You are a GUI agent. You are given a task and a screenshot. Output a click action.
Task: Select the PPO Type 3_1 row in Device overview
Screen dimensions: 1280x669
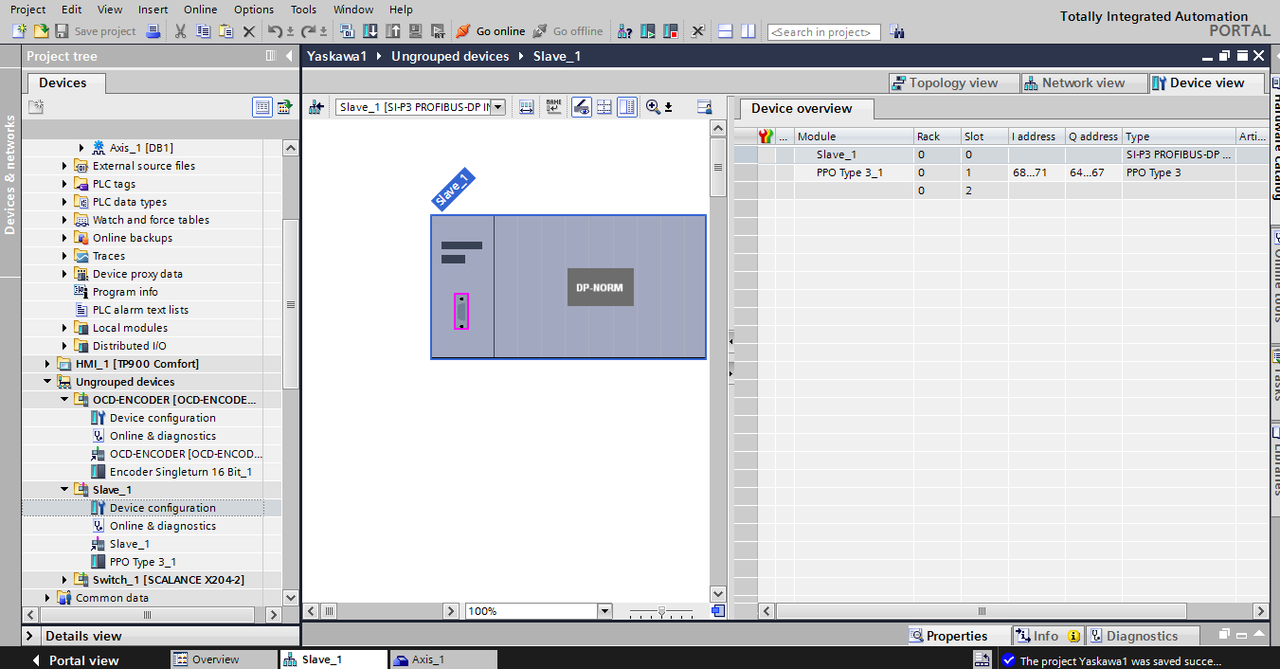[1001, 173]
